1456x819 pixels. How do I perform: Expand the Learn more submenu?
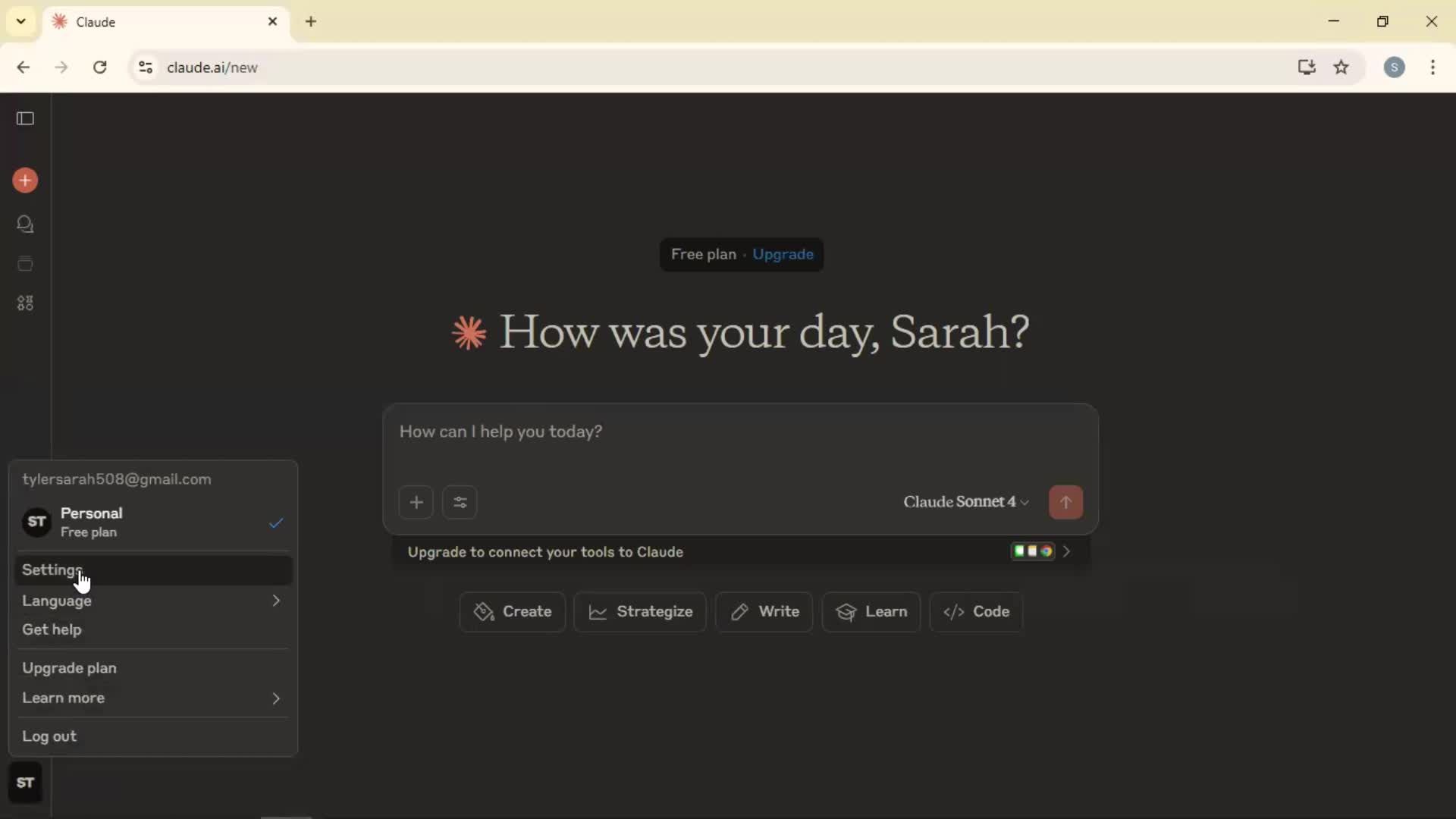tap(152, 698)
